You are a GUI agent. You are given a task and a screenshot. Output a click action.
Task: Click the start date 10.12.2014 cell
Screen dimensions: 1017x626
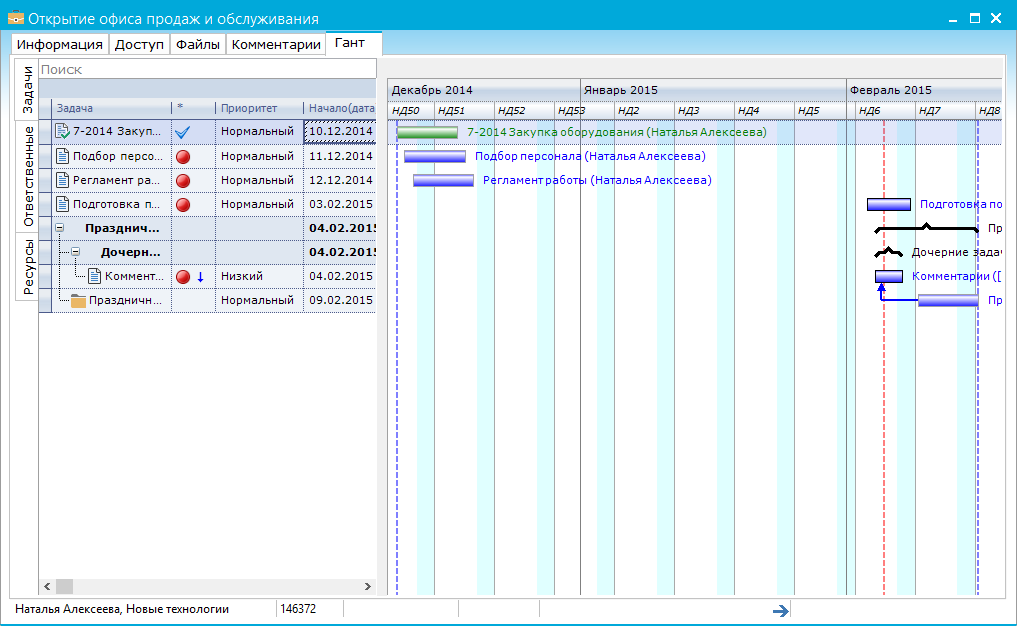click(341, 131)
